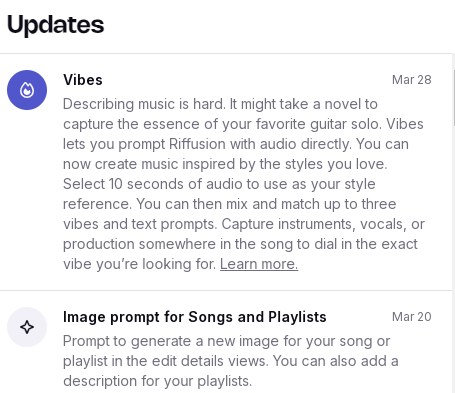Click the text Select 10 seconds of audio

pyautogui.click(x=161, y=184)
